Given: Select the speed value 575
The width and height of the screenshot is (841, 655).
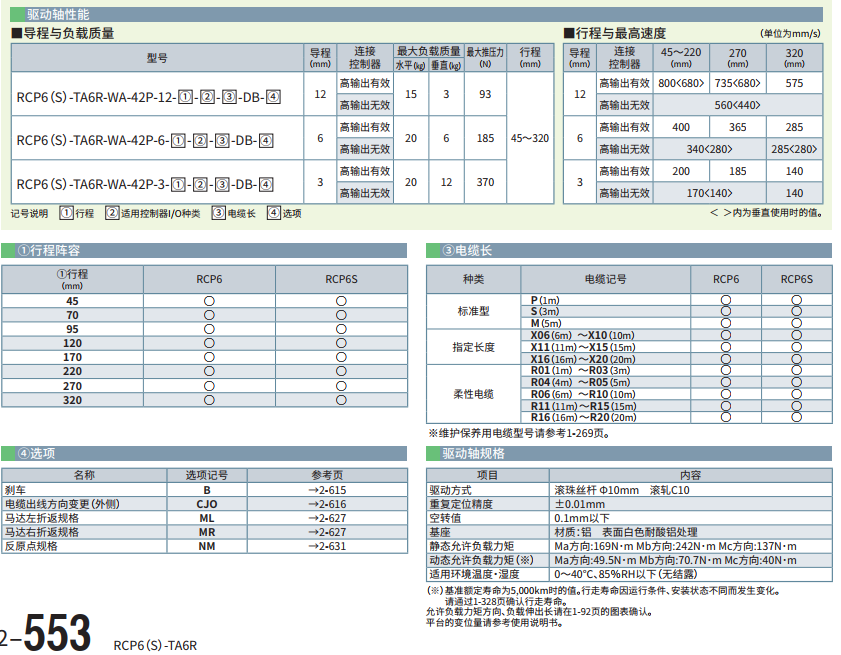Looking at the screenshot, I should click(x=794, y=83).
